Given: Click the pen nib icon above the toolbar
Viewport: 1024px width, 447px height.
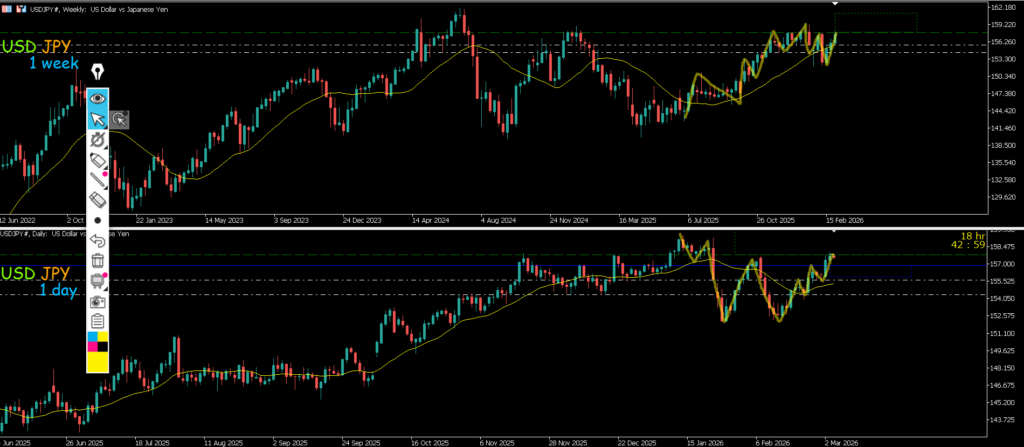Looking at the screenshot, I should pyautogui.click(x=98, y=72).
